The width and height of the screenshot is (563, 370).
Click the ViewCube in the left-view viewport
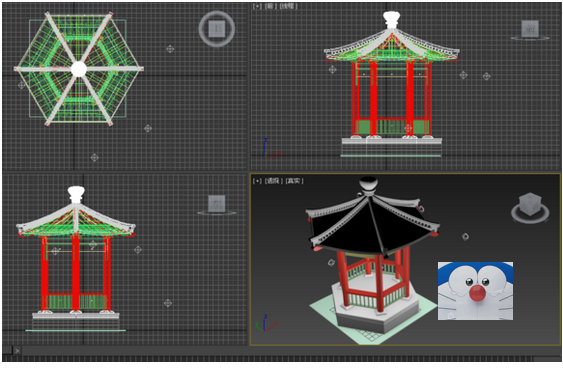click(217, 205)
